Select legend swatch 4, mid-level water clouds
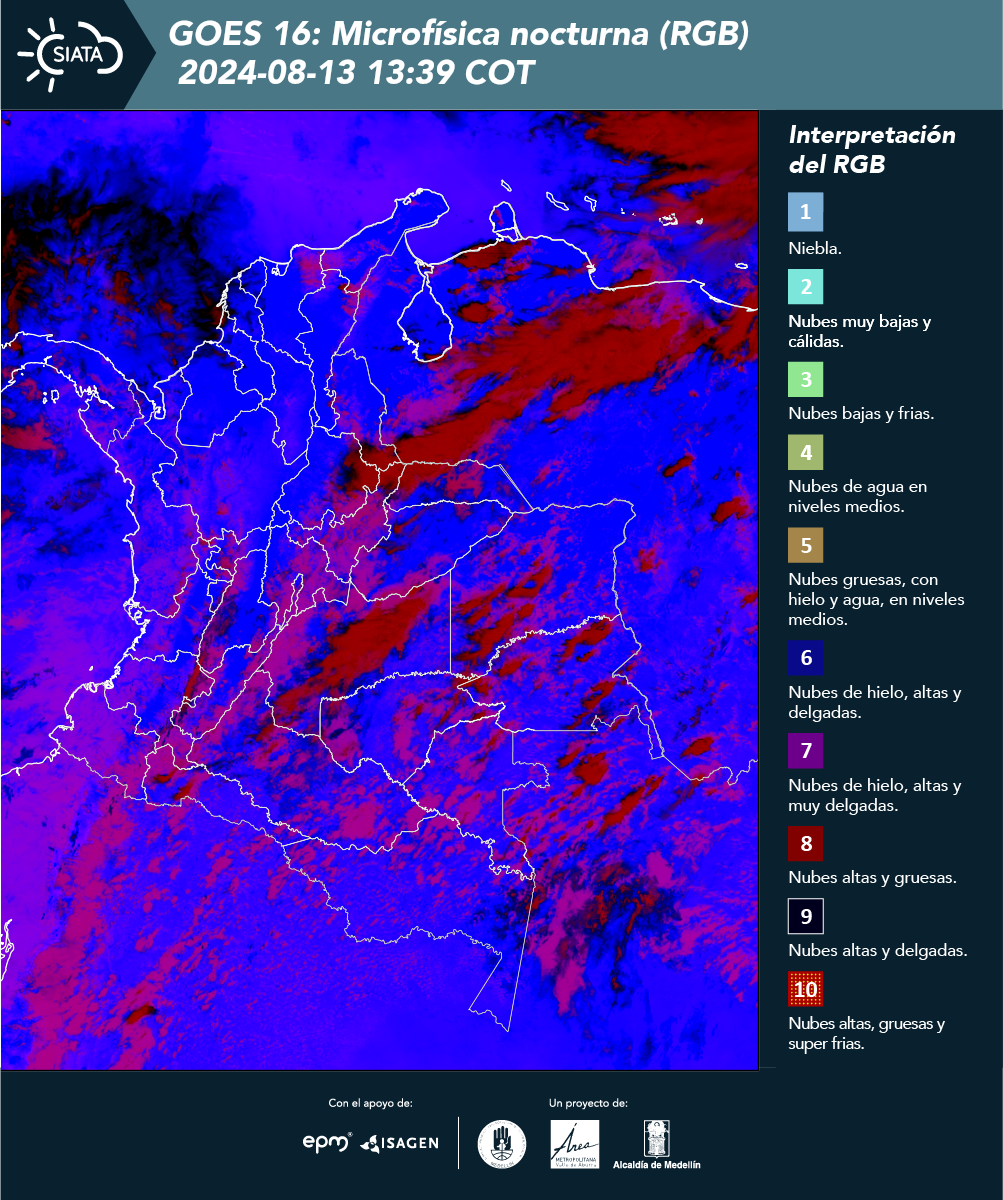1003x1200 pixels. [x=805, y=454]
